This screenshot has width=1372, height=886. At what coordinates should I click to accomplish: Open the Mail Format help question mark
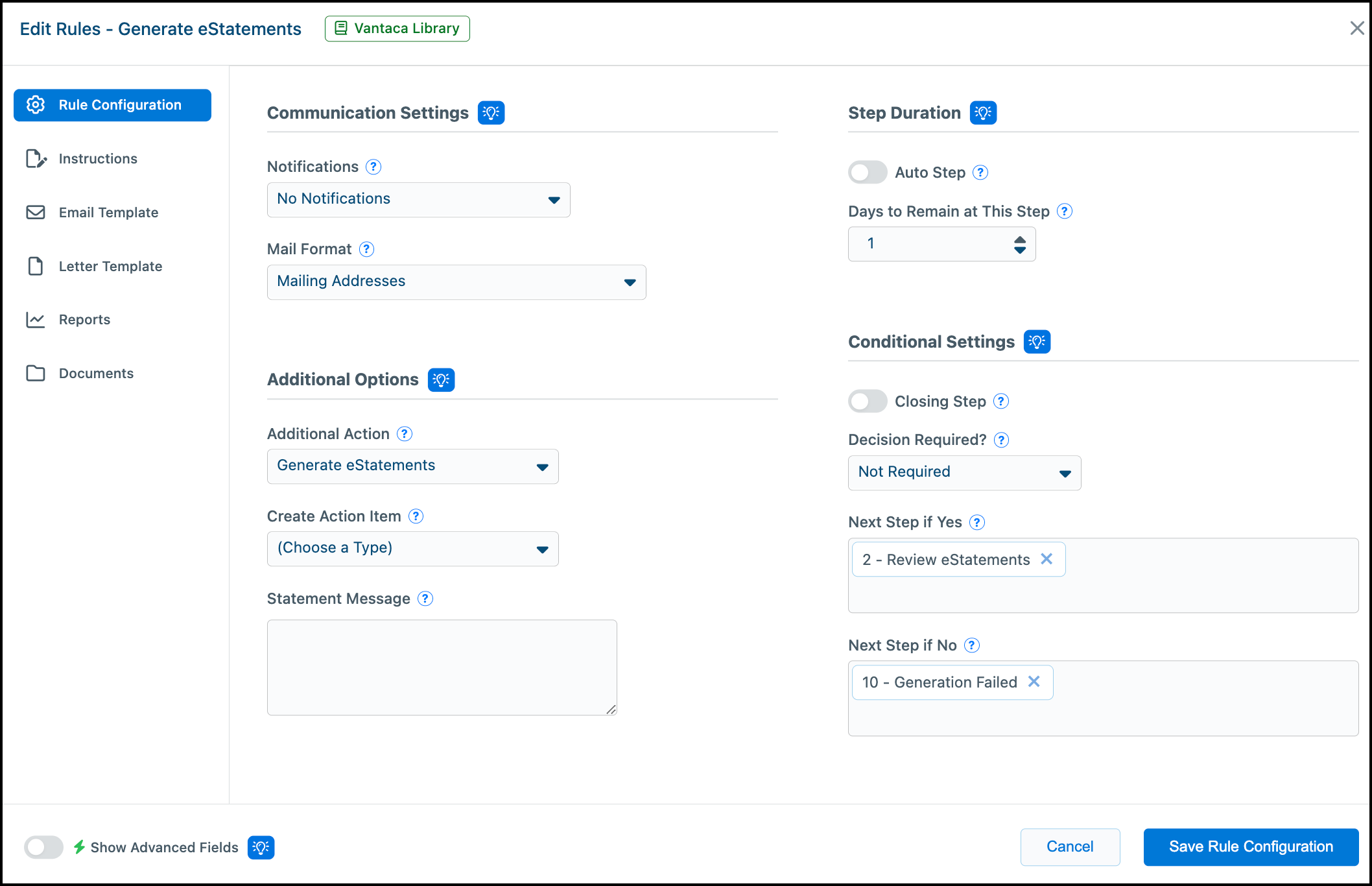click(366, 249)
